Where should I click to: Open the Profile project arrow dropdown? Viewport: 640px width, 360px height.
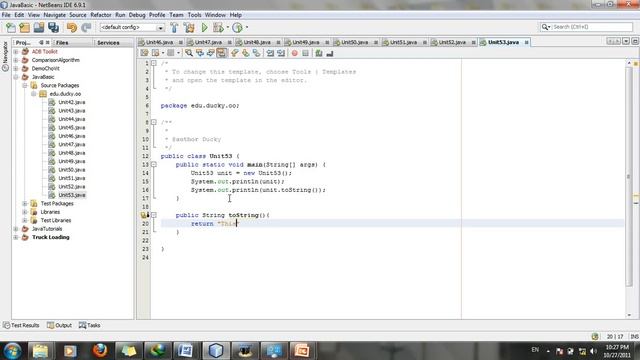point(247,27)
